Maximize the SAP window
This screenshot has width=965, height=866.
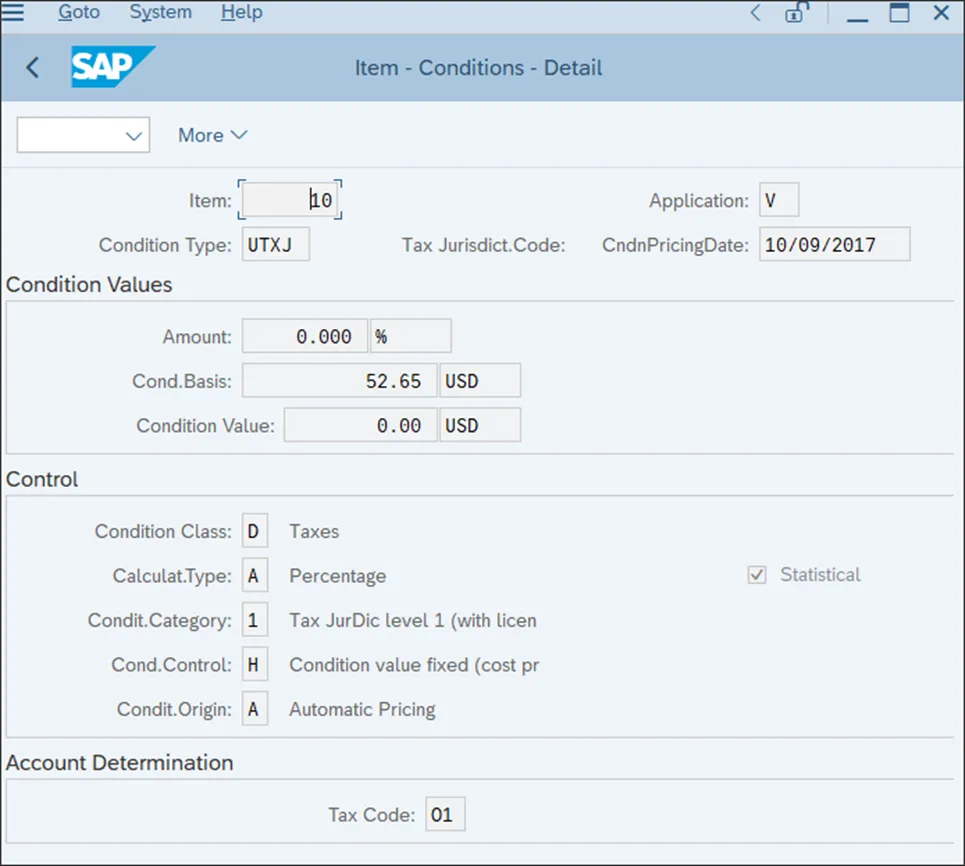click(899, 13)
